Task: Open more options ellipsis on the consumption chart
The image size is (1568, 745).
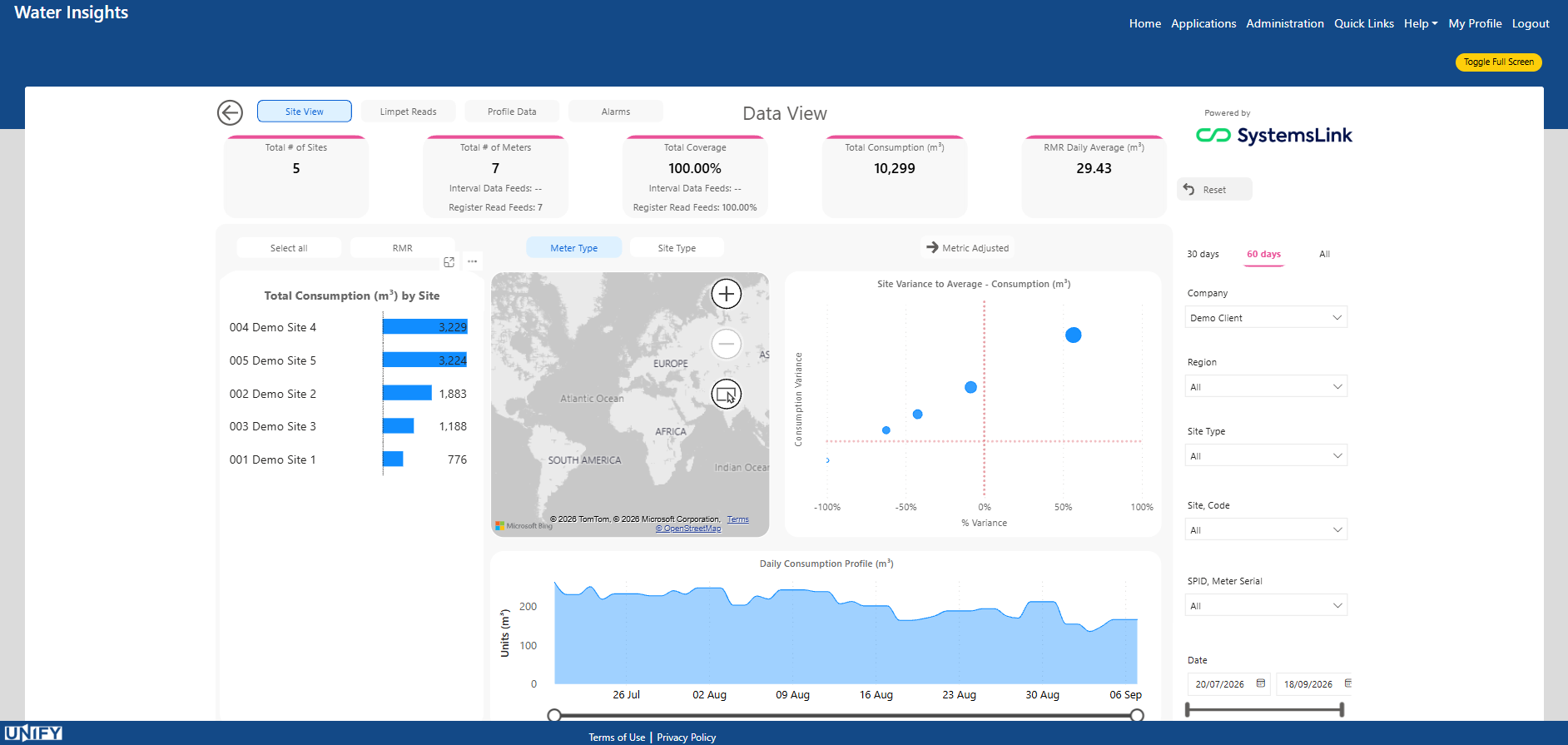Action: [472, 261]
